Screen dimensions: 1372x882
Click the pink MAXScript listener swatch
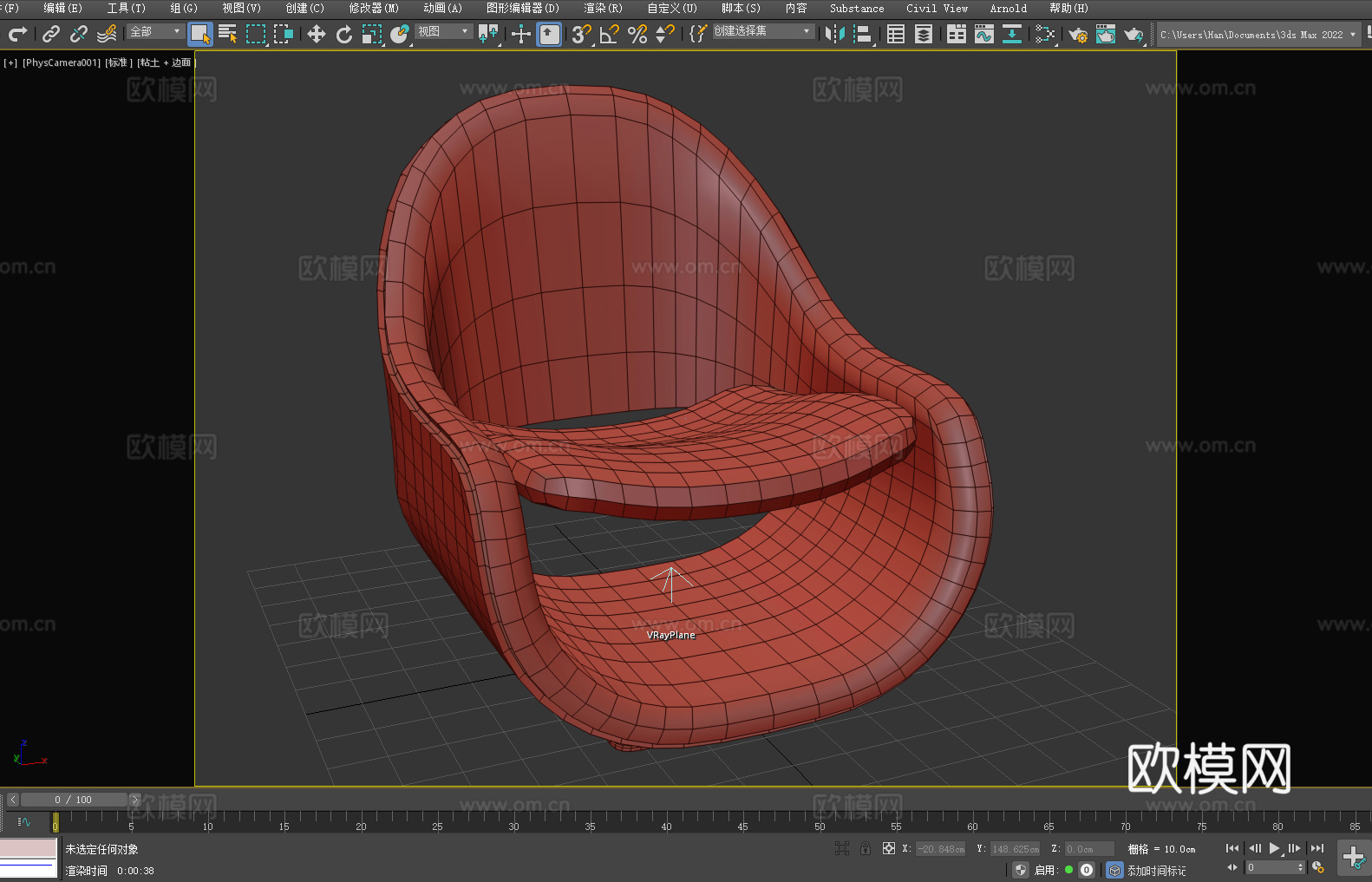tap(29, 848)
